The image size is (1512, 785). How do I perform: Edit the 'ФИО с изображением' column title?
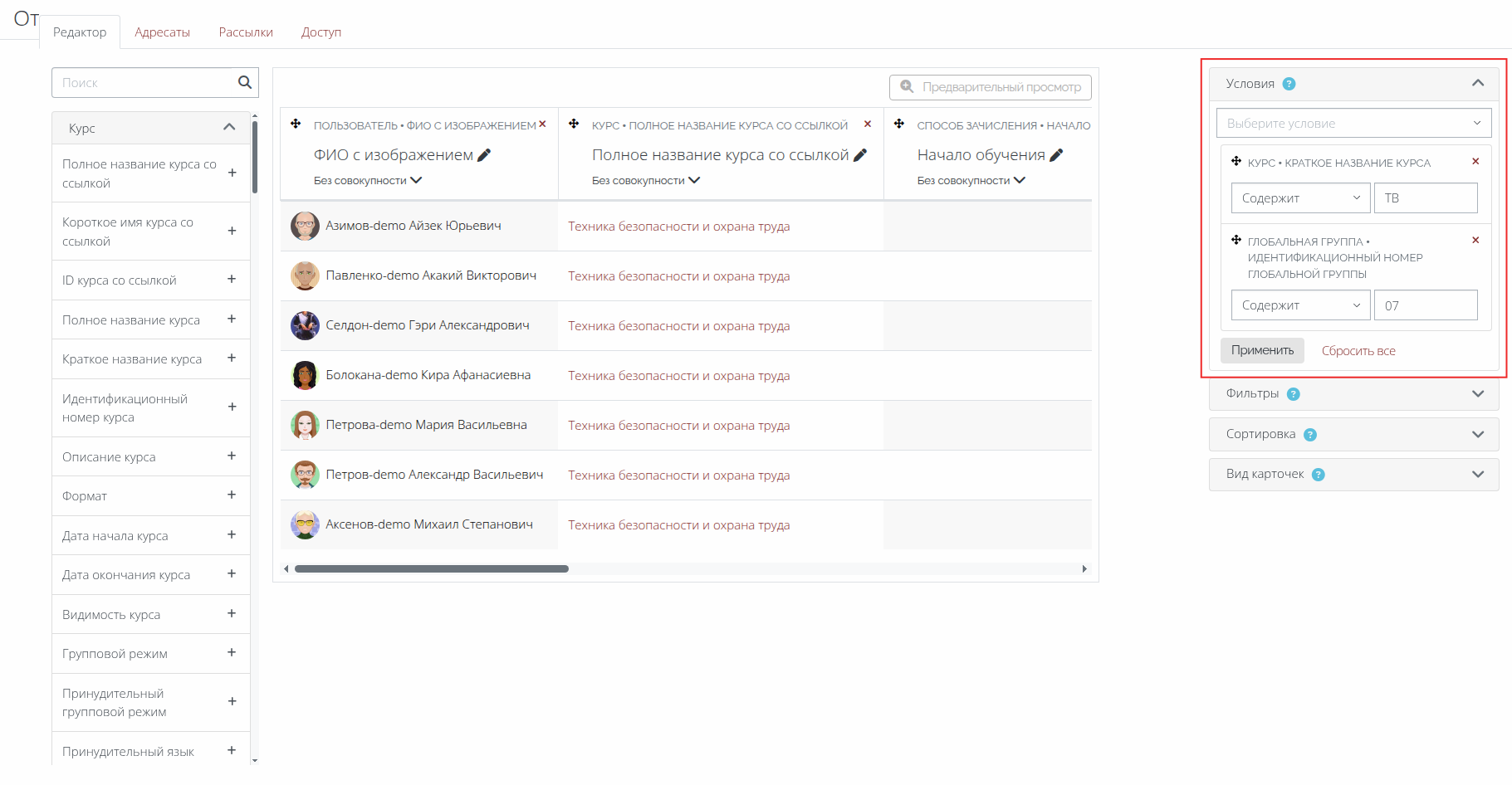click(x=484, y=155)
